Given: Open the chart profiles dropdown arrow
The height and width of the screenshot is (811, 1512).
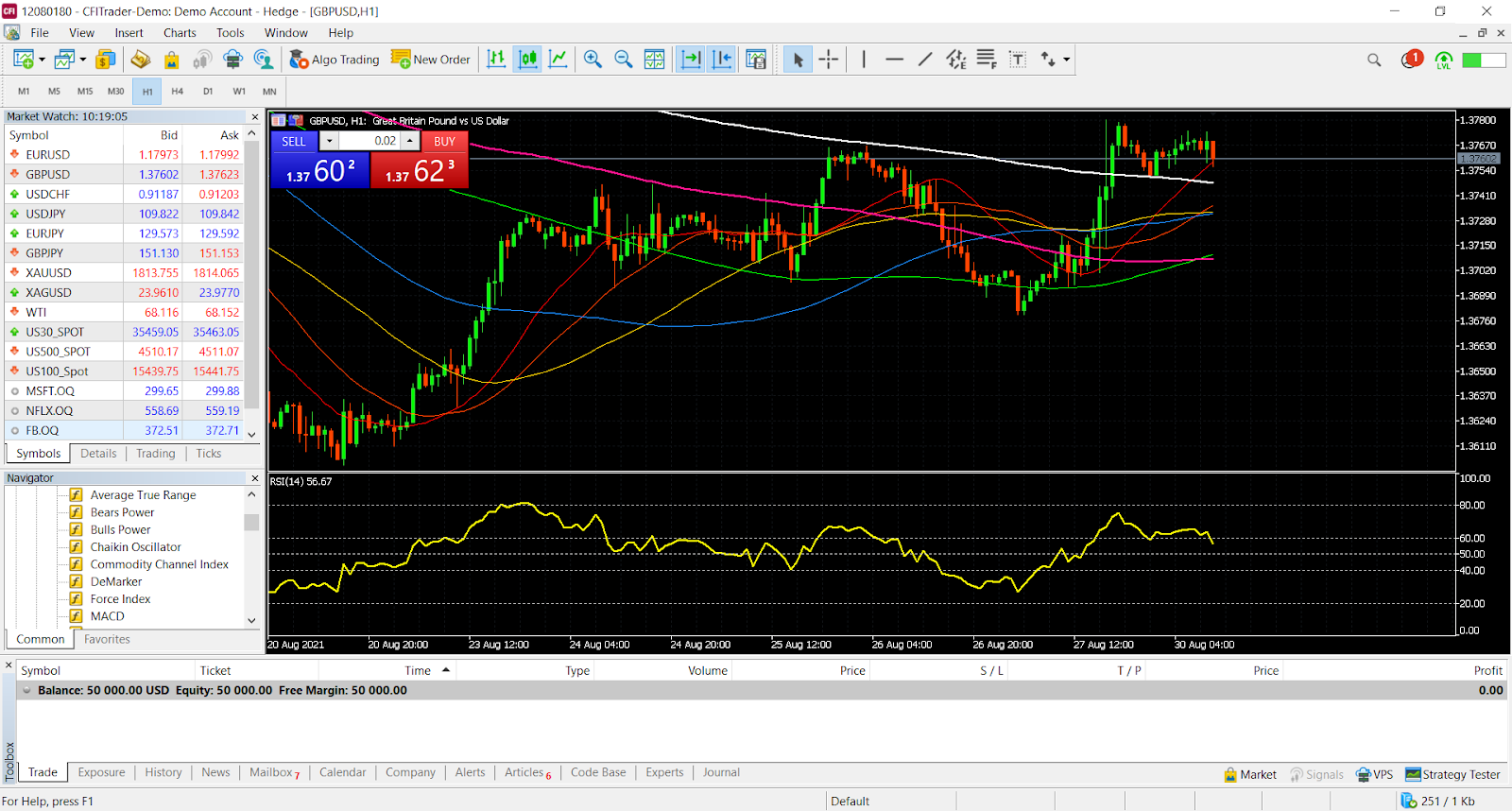Looking at the screenshot, I should (83, 60).
